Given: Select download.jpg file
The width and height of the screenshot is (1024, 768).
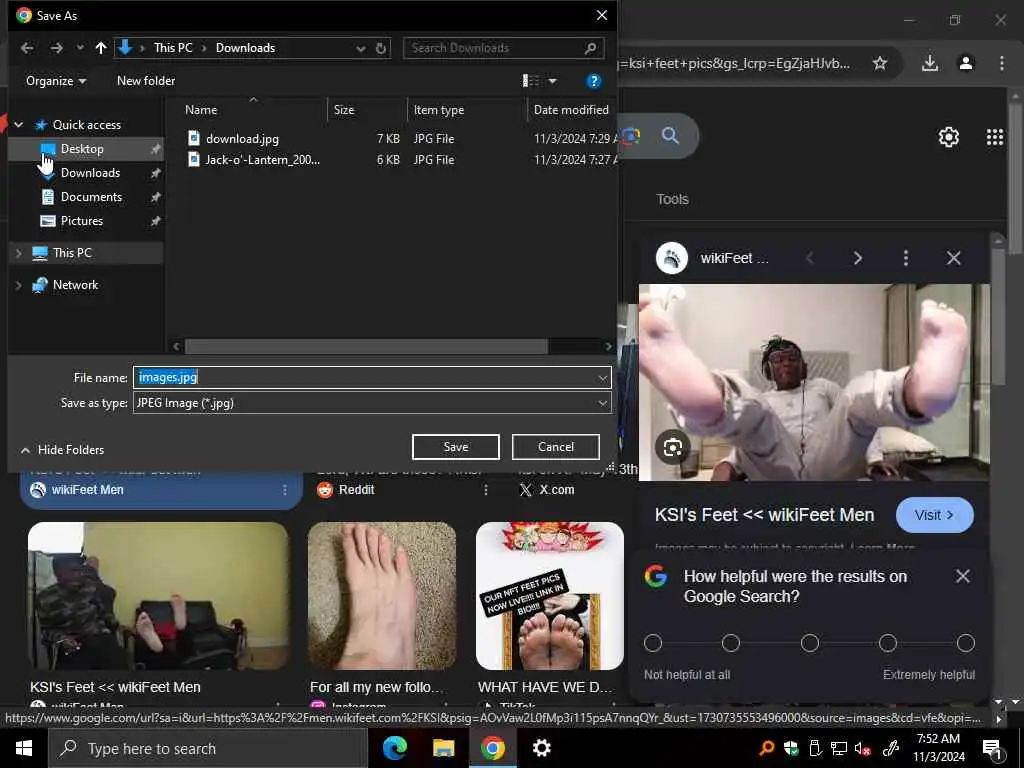Looking at the screenshot, I should [x=242, y=138].
